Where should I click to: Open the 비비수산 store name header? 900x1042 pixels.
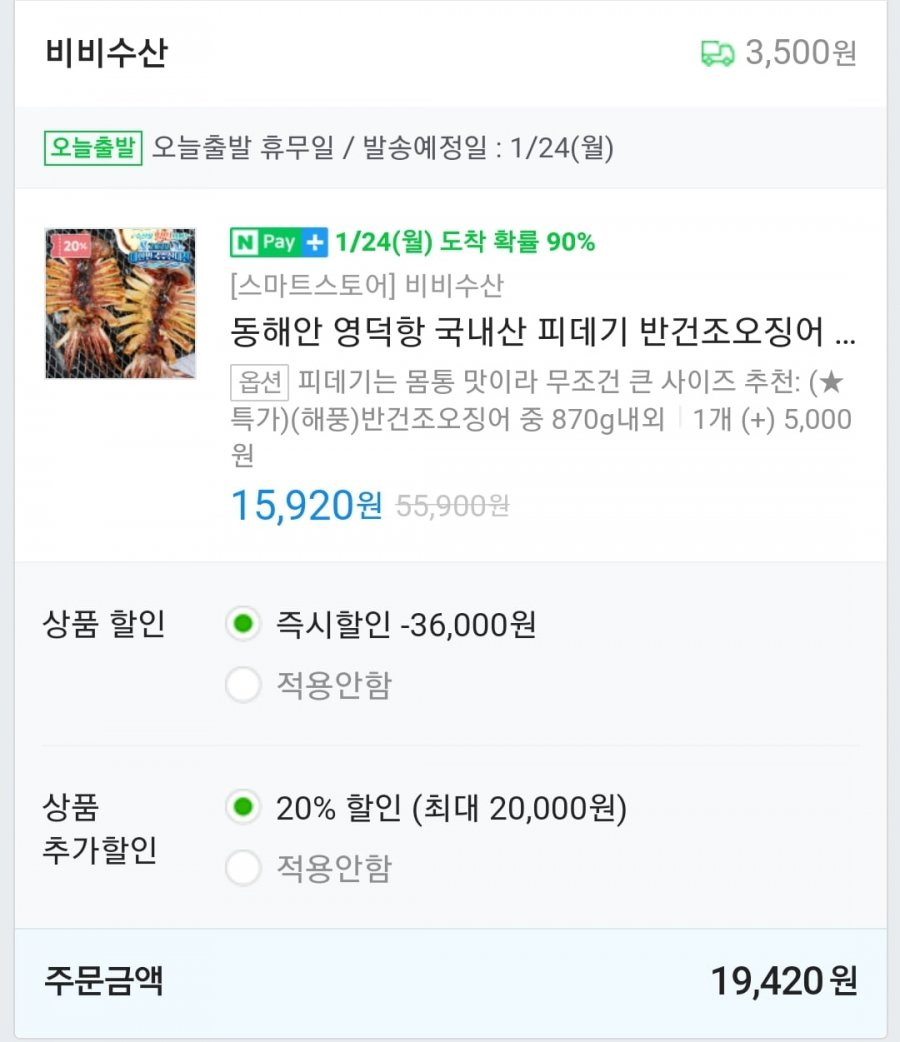106,52
